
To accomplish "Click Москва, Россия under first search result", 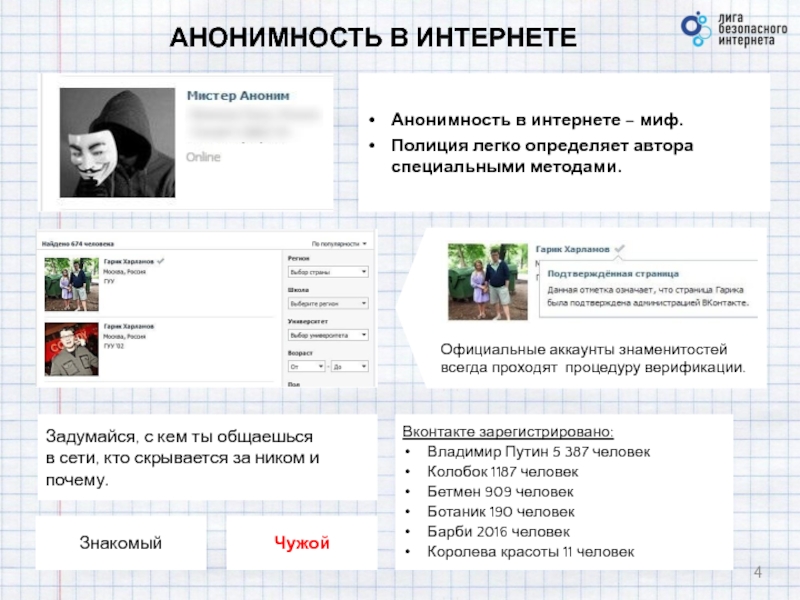I will tap(124, 271).
